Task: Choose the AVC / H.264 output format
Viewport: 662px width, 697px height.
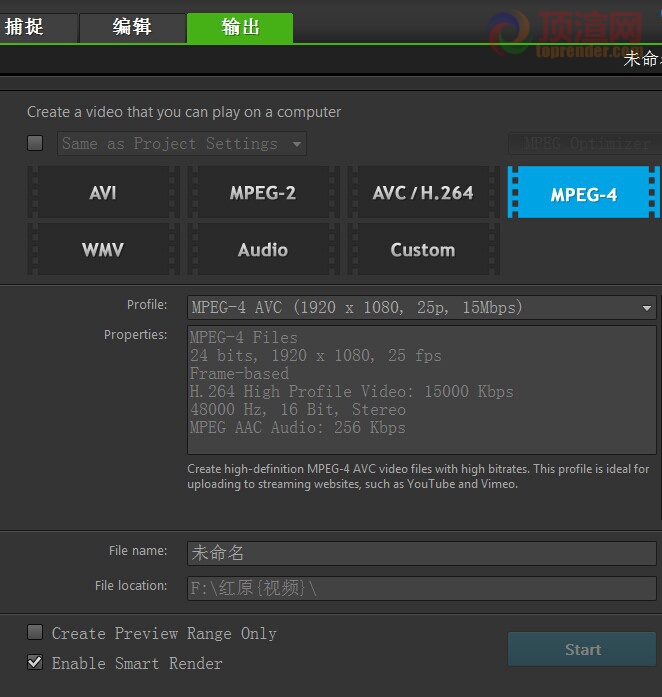Action: [423, 192]
